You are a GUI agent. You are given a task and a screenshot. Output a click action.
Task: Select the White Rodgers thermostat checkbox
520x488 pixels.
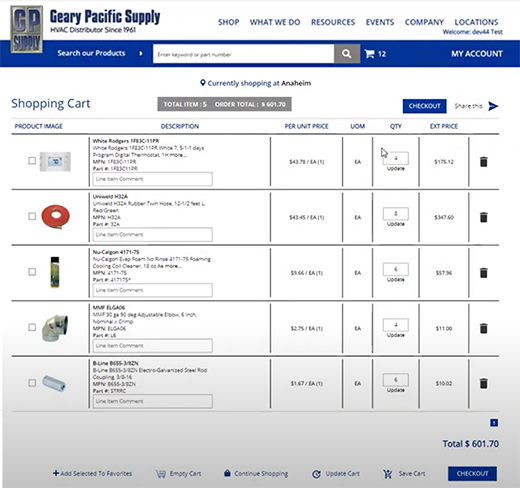pyautogui.click(x=32, y=161)
